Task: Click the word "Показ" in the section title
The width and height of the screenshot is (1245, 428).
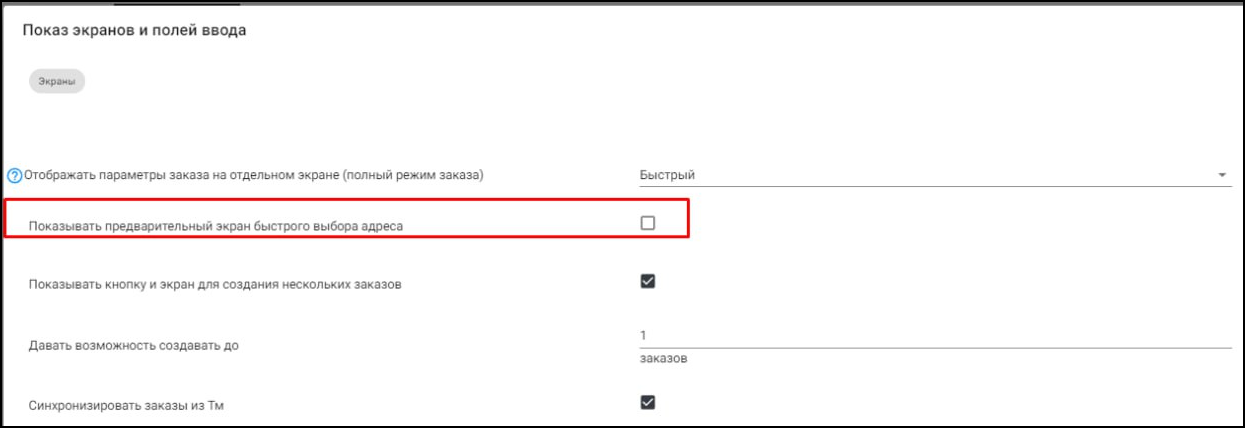Action: pyautogui.click(x=43, y=31)
